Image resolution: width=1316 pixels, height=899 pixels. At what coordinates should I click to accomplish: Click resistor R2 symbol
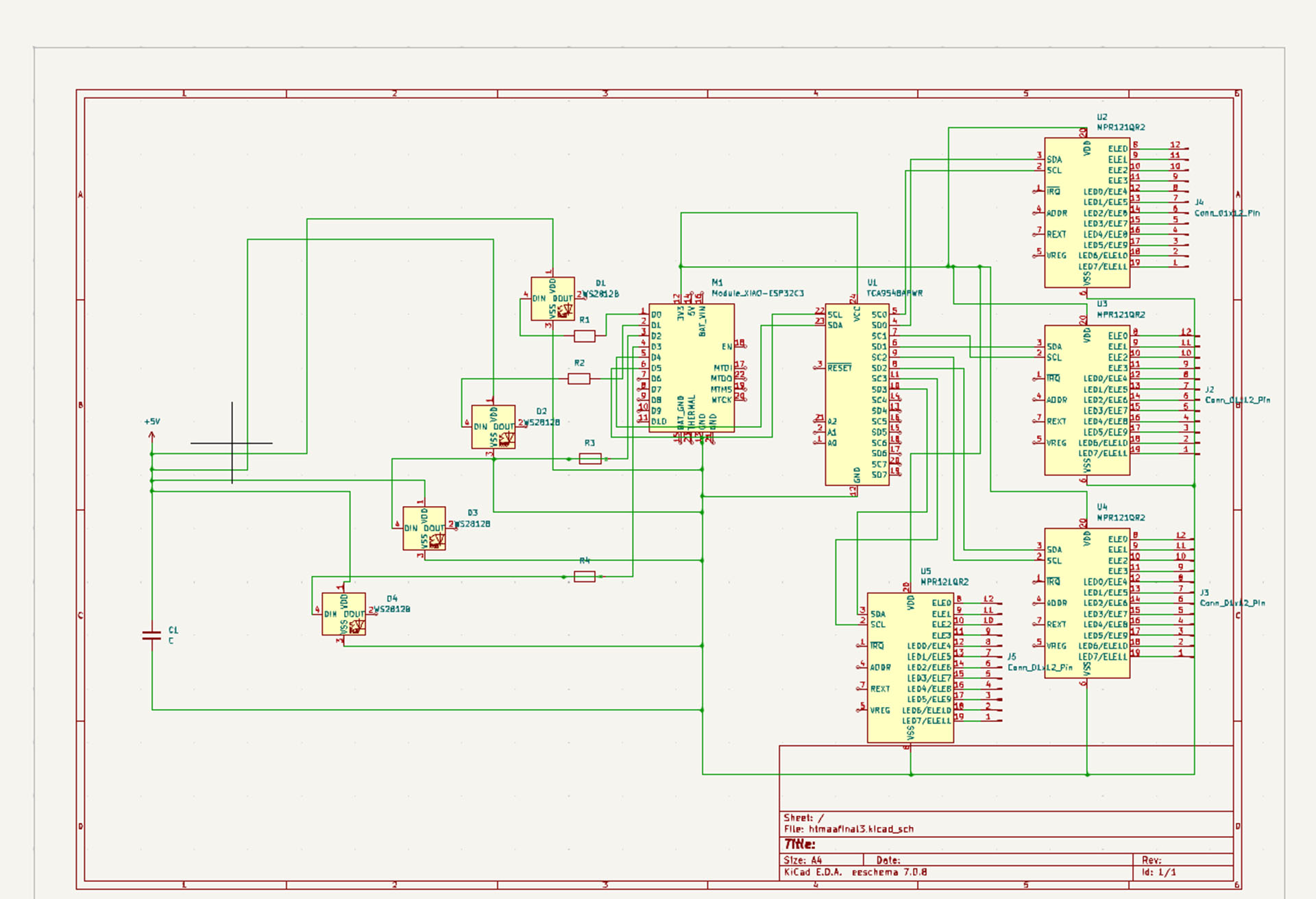point(578,379)
